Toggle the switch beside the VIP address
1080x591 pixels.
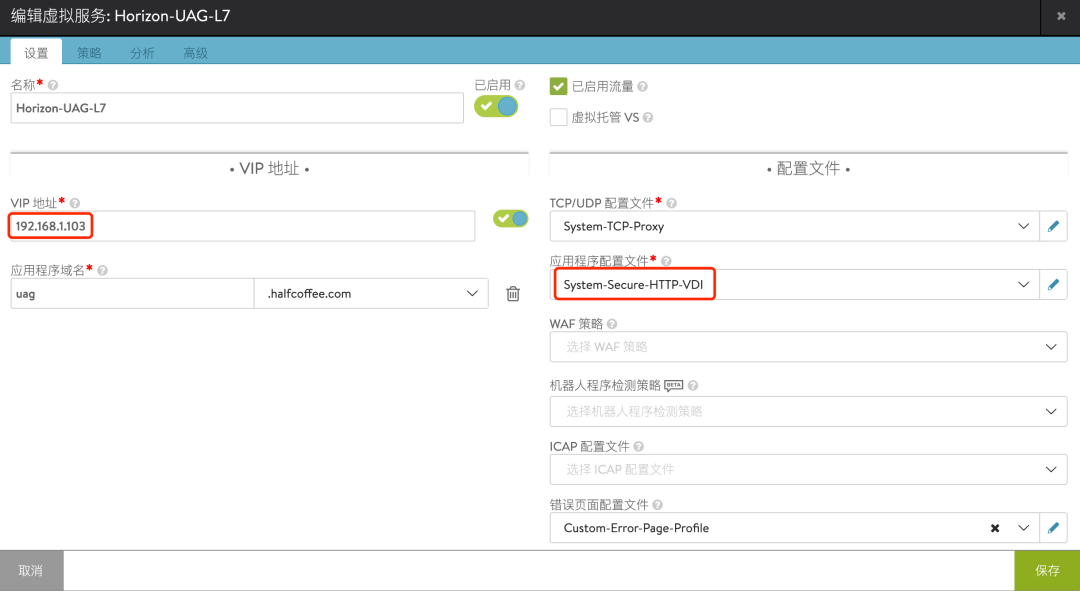510,218
